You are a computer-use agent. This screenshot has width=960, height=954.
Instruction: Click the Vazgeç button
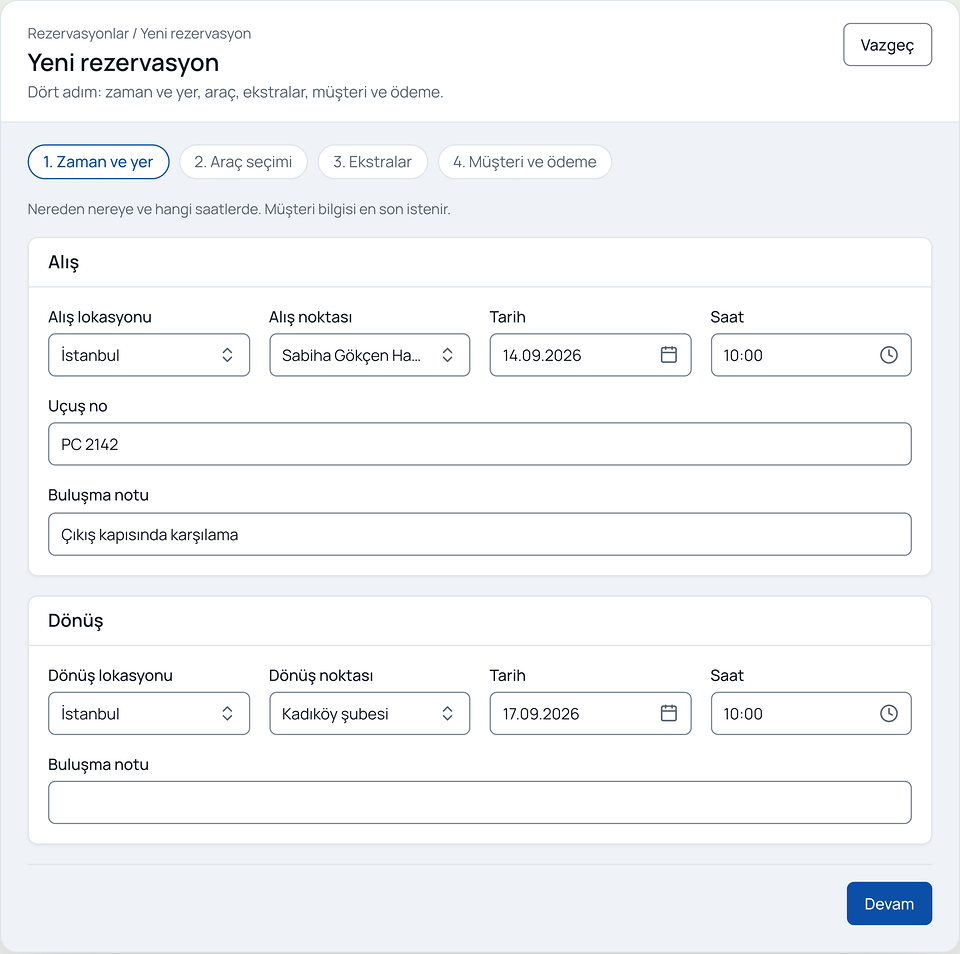point(887,45)
